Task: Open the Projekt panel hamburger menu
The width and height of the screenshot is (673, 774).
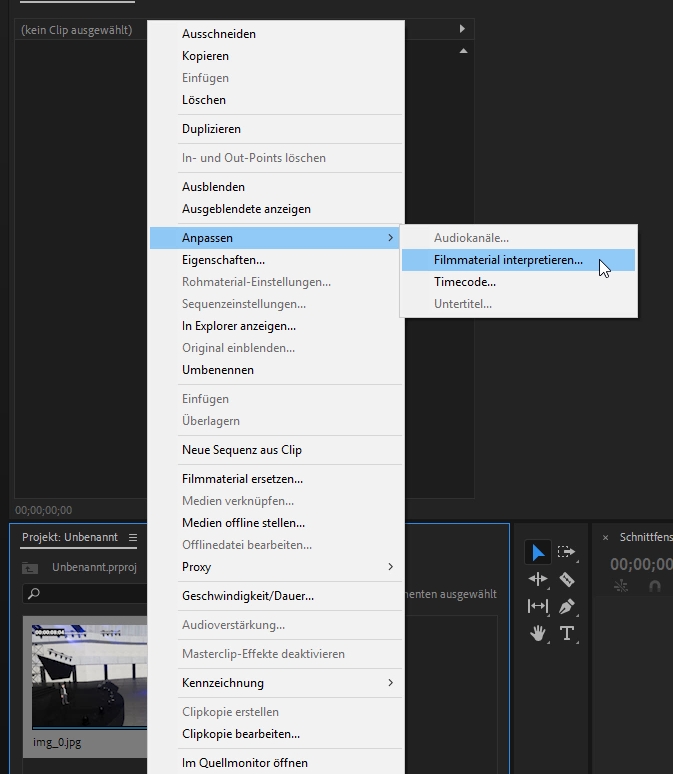Action: click(x=133, y=537)
